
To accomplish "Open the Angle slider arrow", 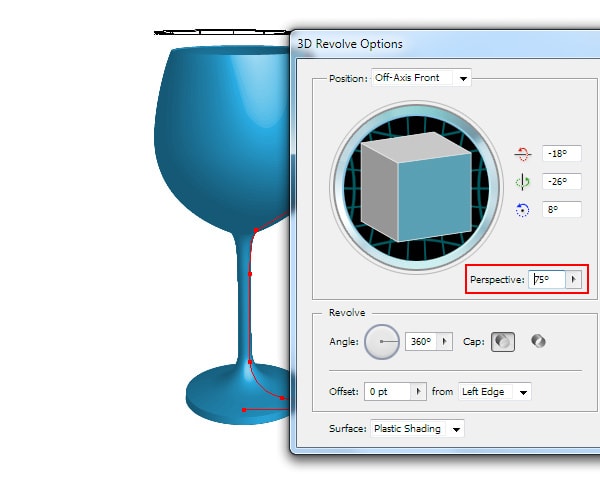I will (444, 341).
